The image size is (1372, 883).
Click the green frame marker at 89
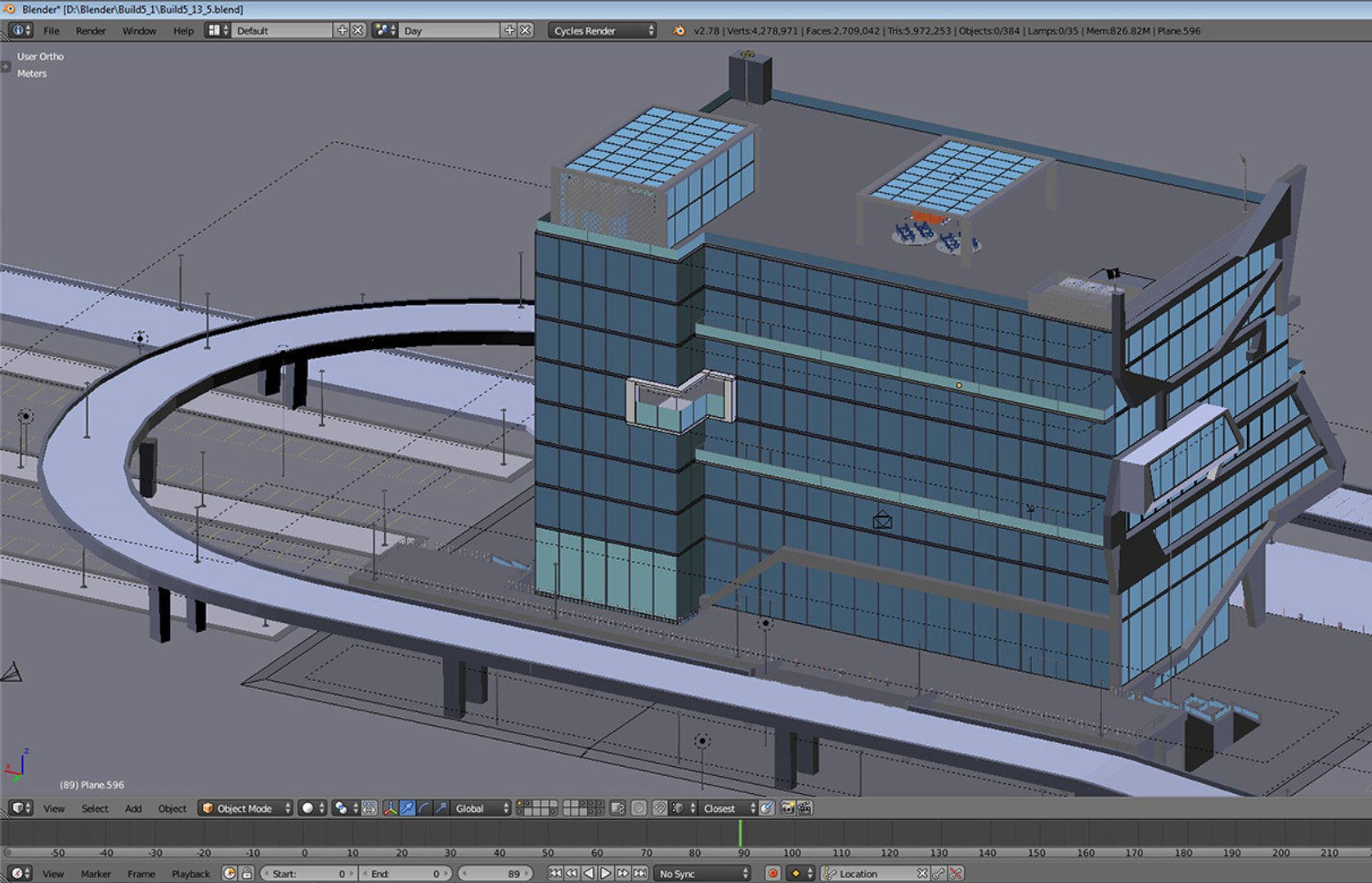coord(740,833)
